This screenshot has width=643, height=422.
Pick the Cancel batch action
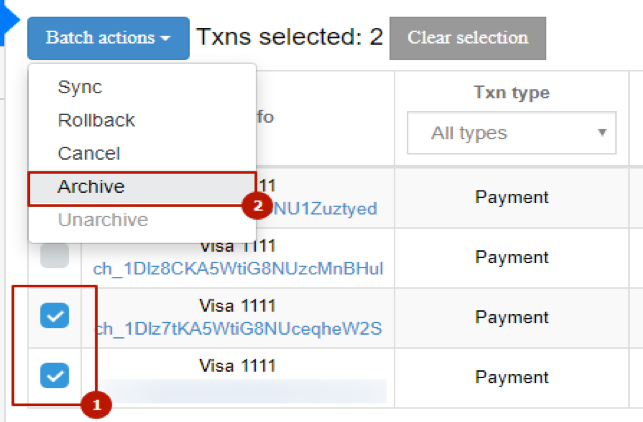click(x=89, y=153)
